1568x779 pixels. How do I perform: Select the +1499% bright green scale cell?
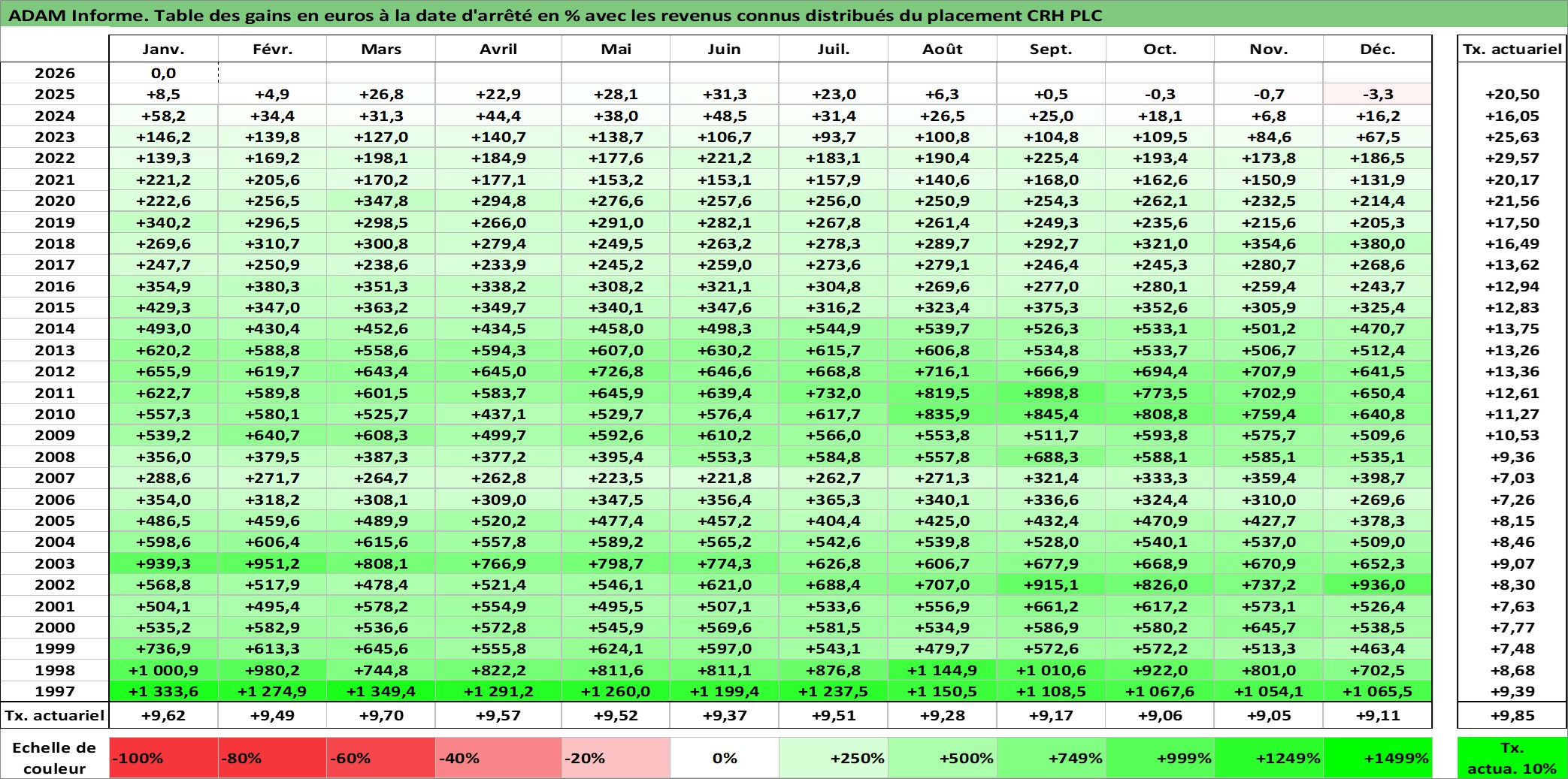click(x=1378, y=758)
